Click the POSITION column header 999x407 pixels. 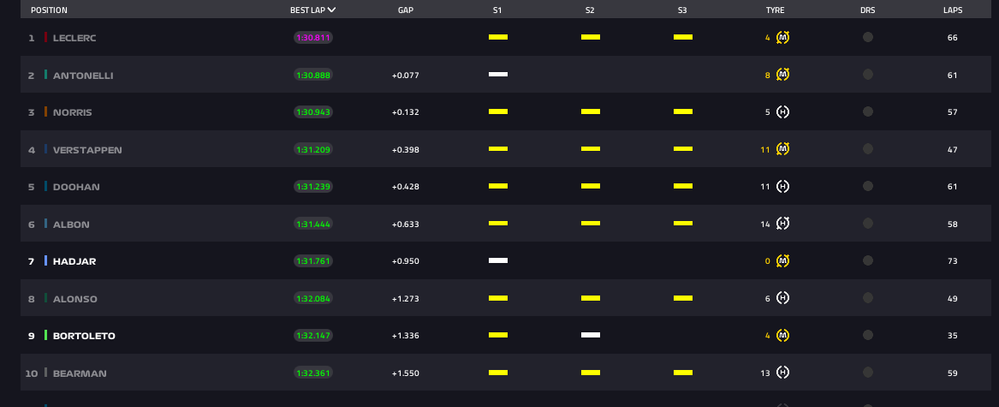(x=49, y=10)
